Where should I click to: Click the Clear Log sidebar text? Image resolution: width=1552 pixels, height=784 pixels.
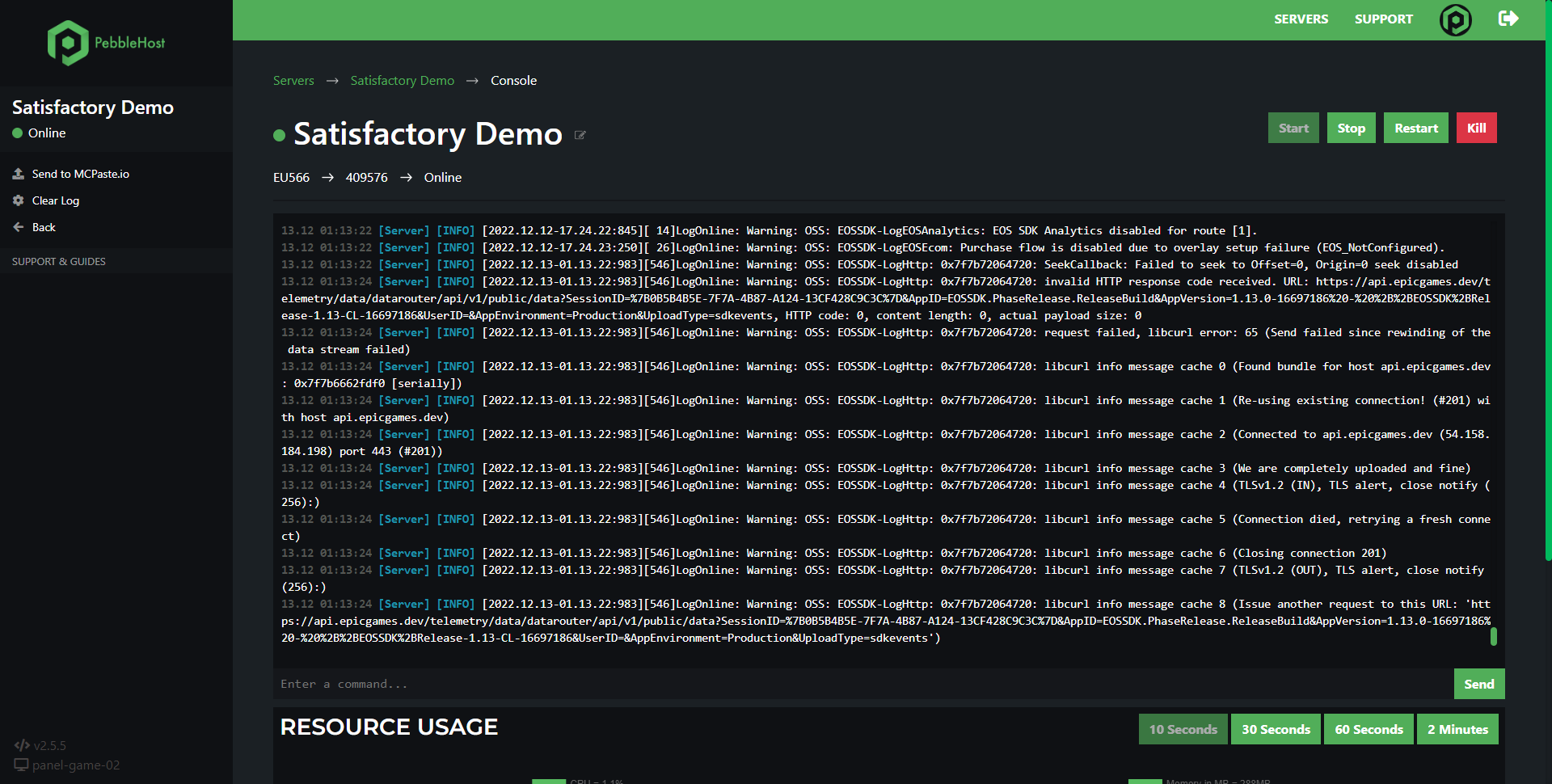coord(56,200)
